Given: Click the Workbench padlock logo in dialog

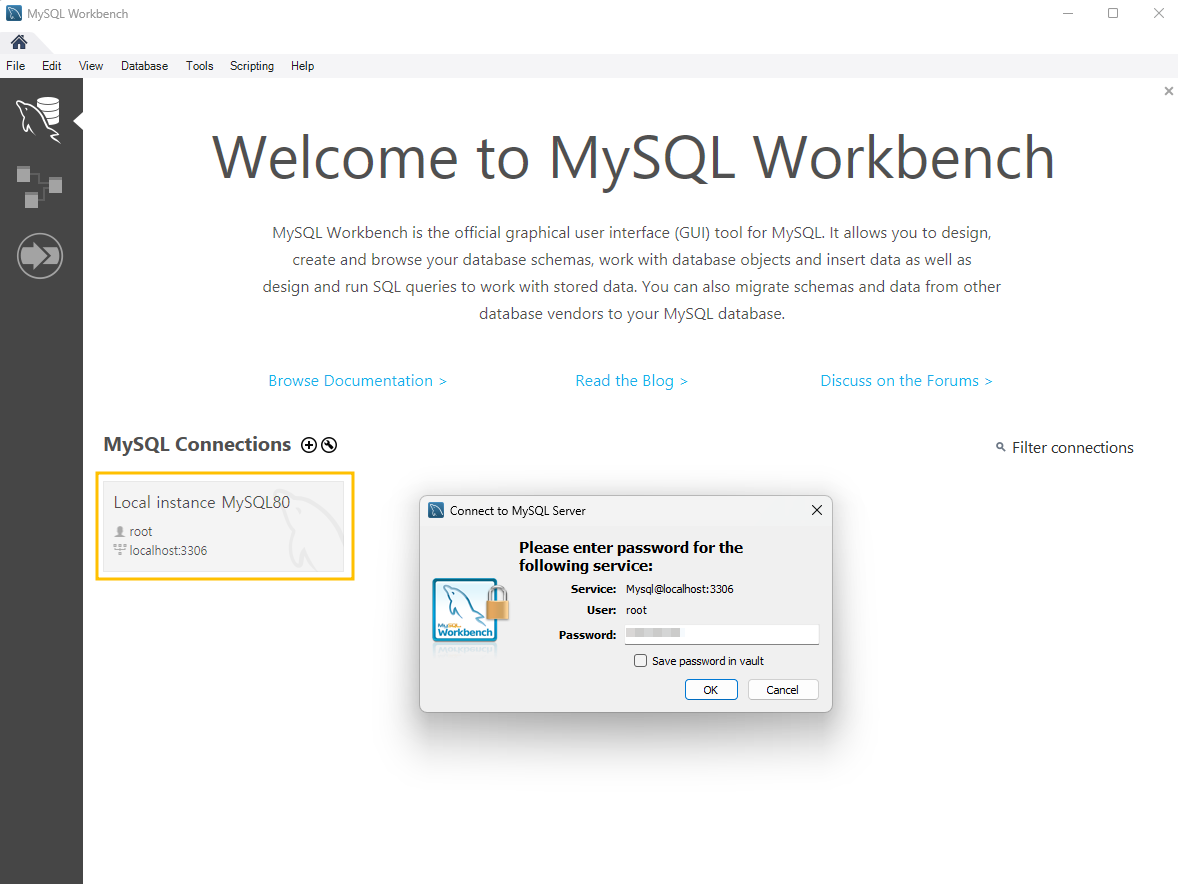Looking at the screenshot, I should [470, 610].
